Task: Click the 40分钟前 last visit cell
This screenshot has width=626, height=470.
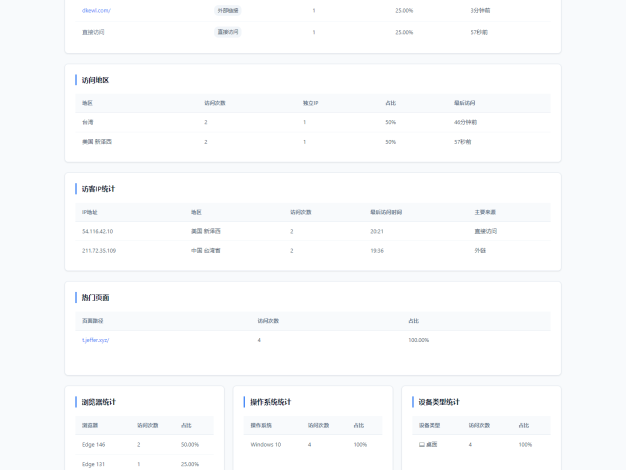Action: pos(466,122)
